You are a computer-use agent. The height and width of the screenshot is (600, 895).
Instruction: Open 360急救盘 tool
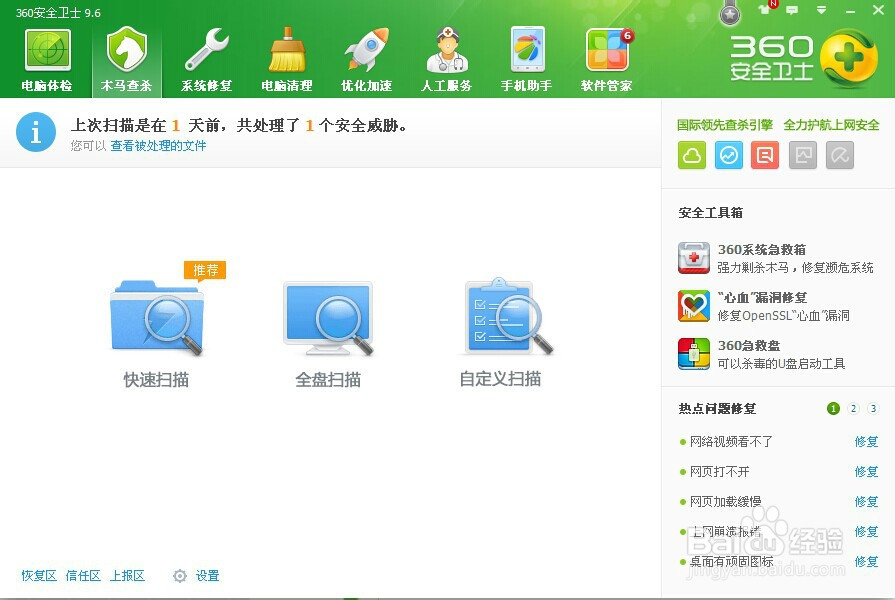(761, 354)
